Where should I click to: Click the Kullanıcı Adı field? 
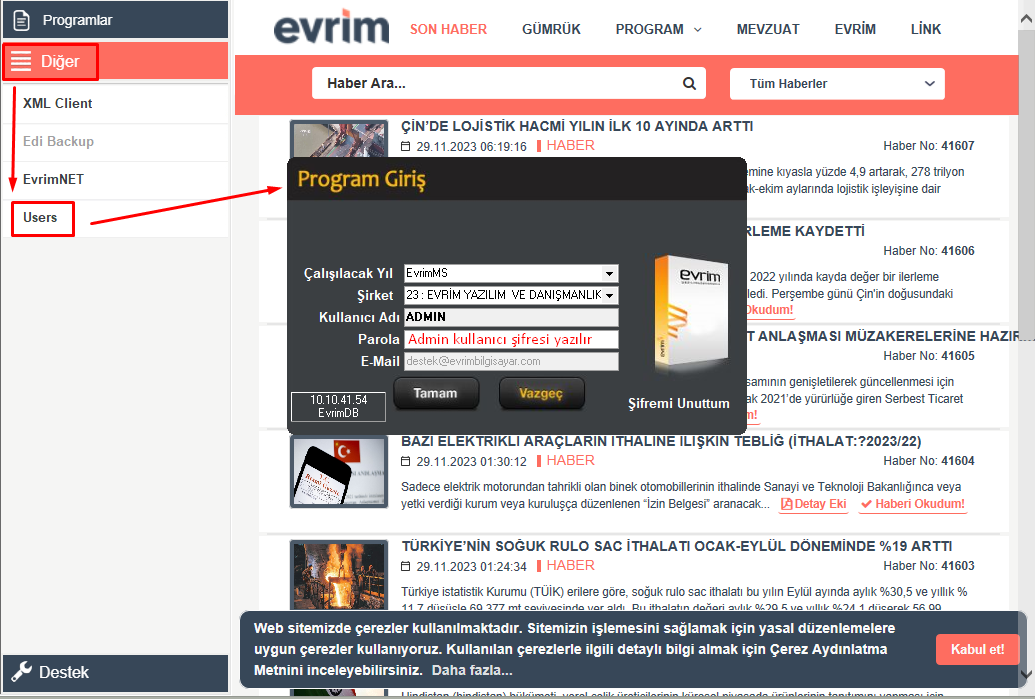[511, 317]
